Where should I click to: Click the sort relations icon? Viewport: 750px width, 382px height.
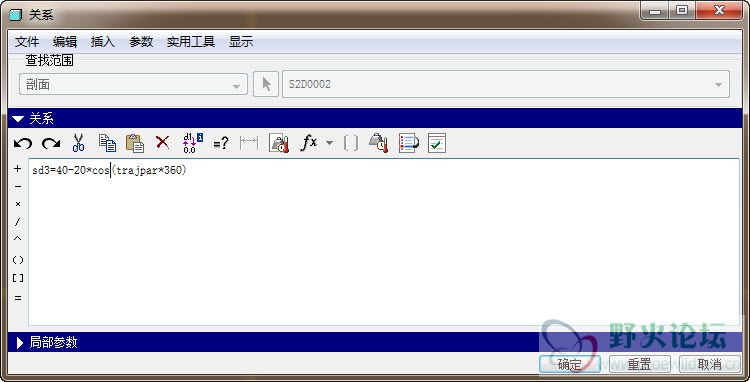(x=408, y=143)
